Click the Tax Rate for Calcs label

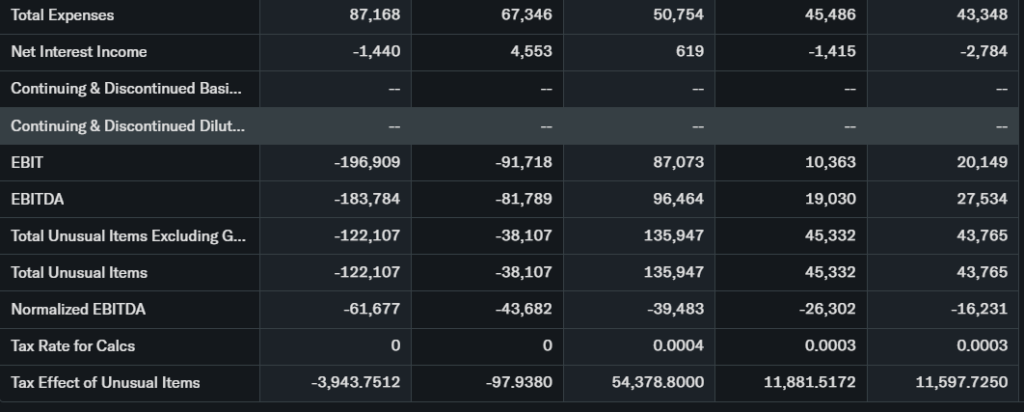click(72, 346)
